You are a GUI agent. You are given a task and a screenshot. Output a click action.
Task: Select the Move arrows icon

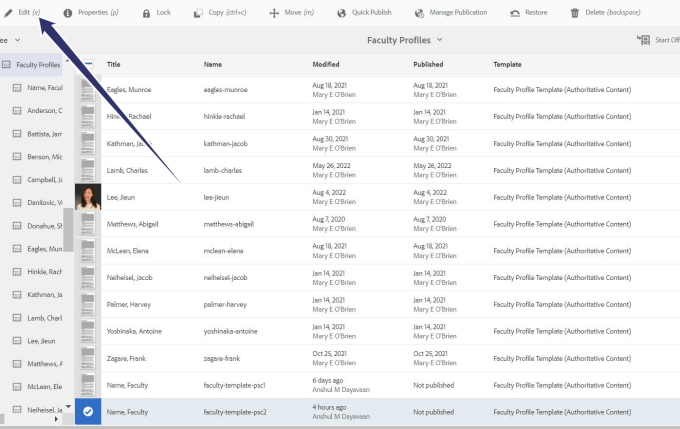point(274,13)
